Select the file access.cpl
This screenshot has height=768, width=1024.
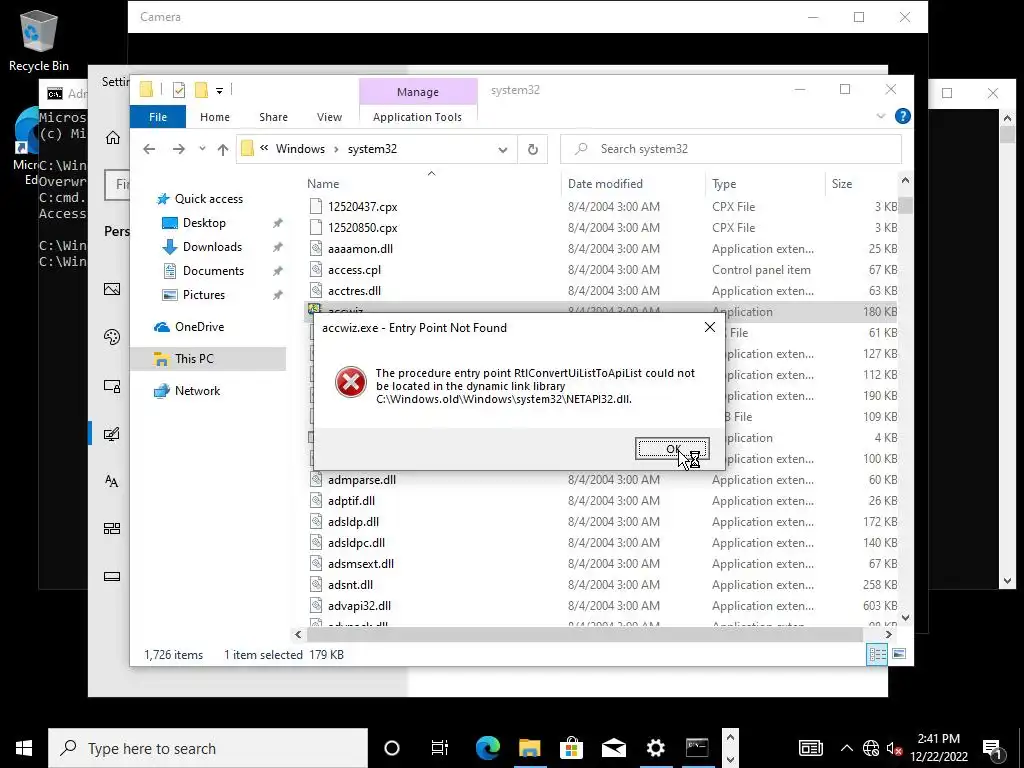354,270
